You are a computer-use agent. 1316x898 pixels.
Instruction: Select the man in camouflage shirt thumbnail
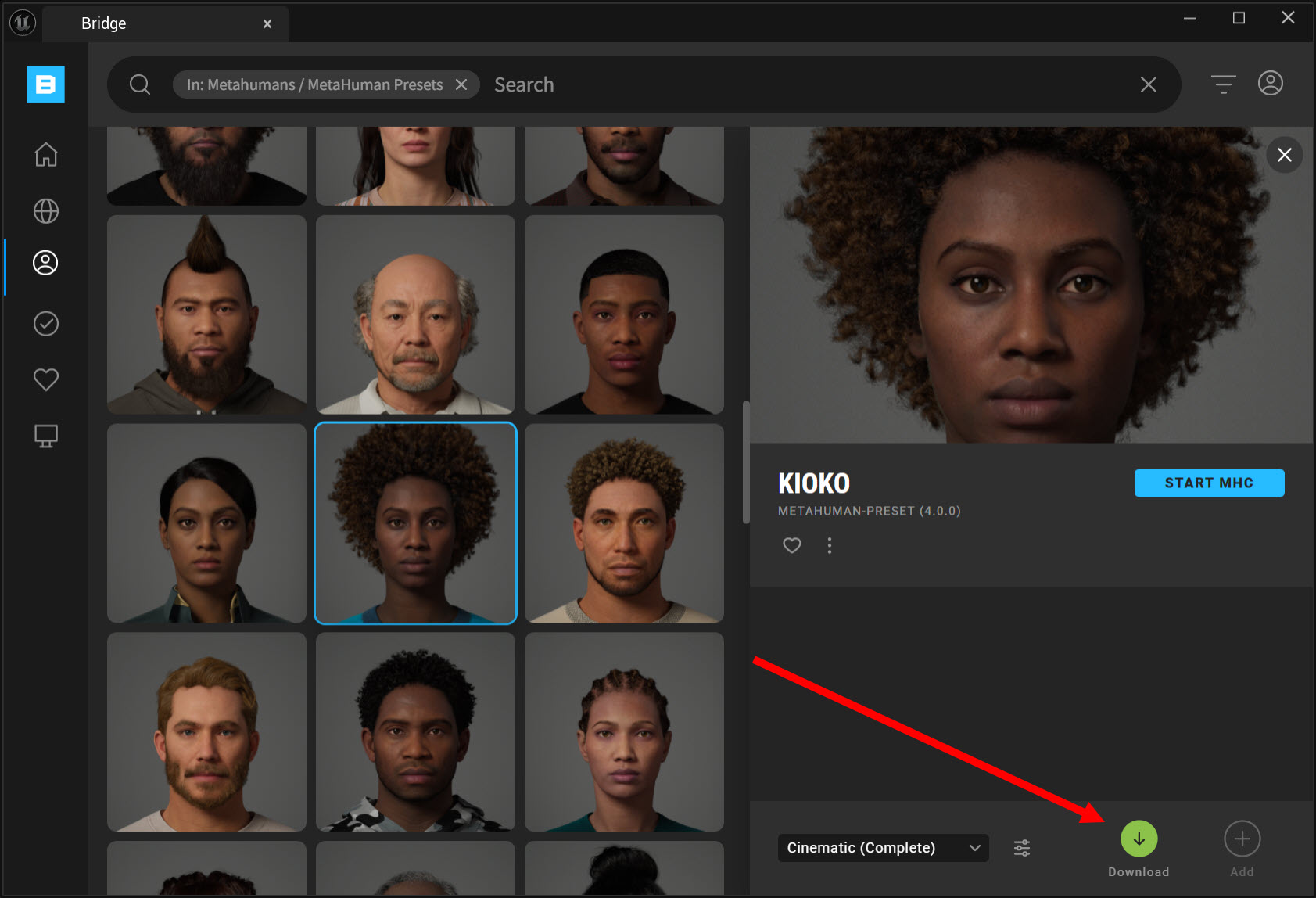coord(415,732)
